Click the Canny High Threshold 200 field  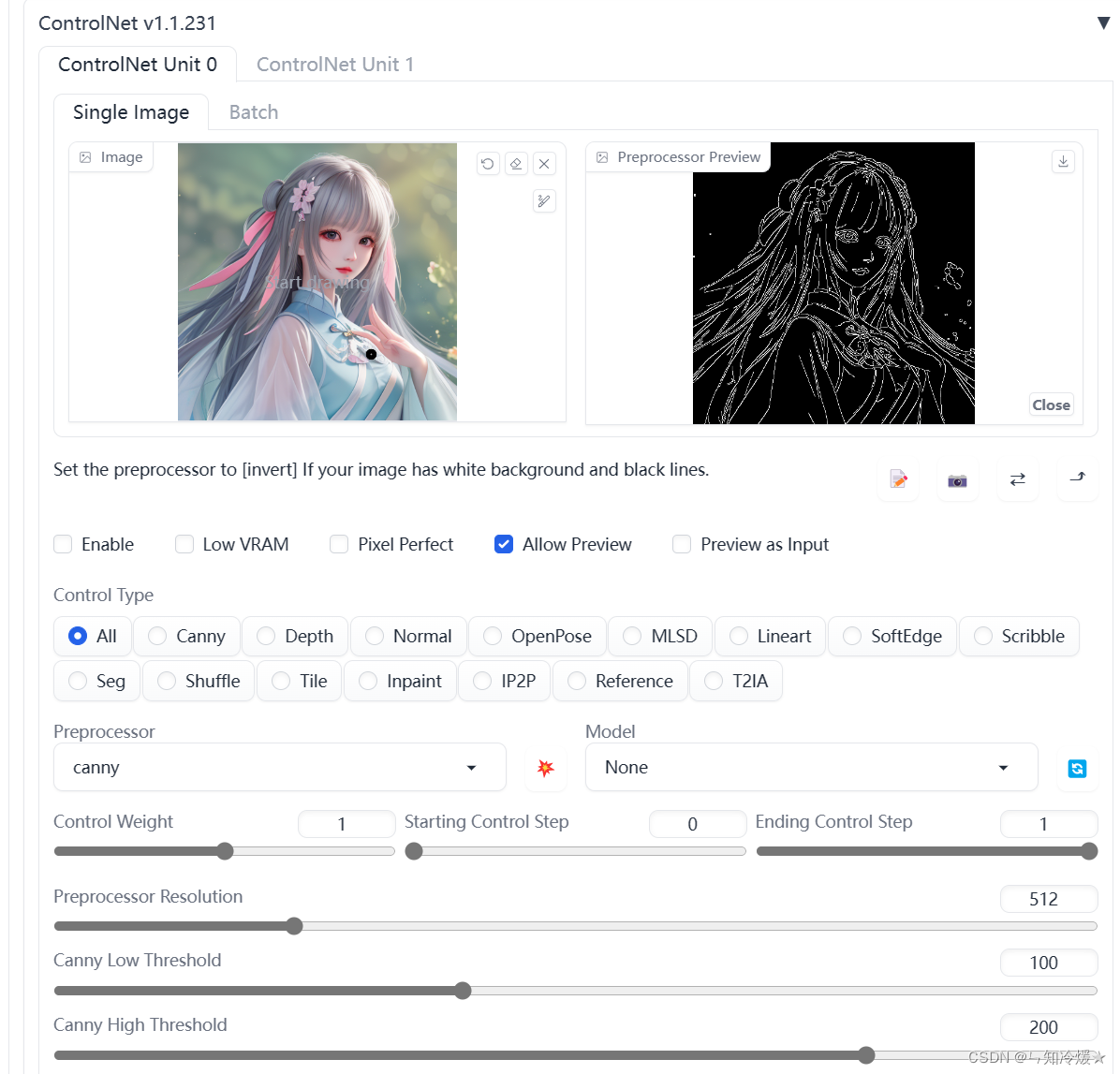(1049, 1027)
